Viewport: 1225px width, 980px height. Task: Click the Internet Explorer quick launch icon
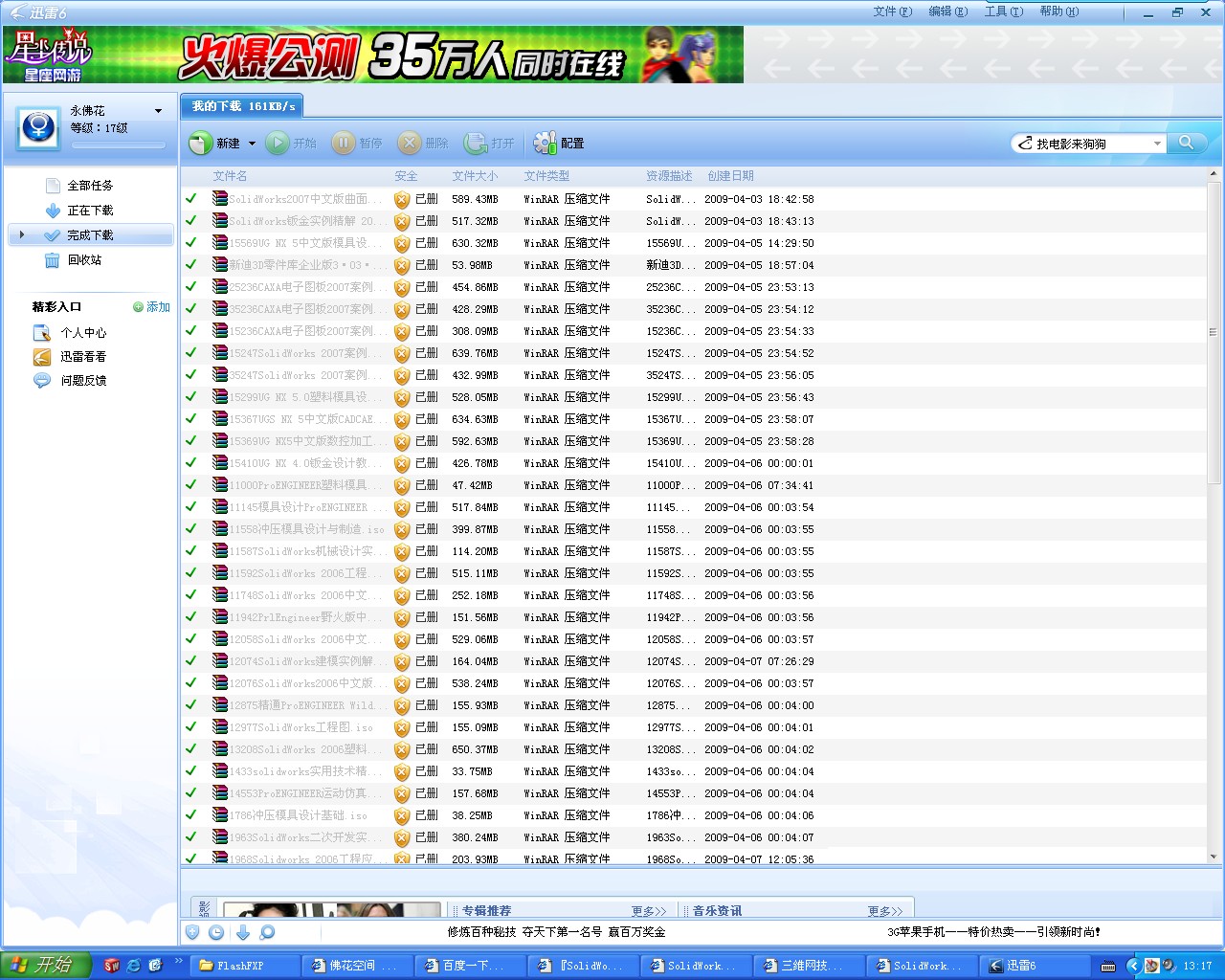pyautogui.click(x=134, y=966)
